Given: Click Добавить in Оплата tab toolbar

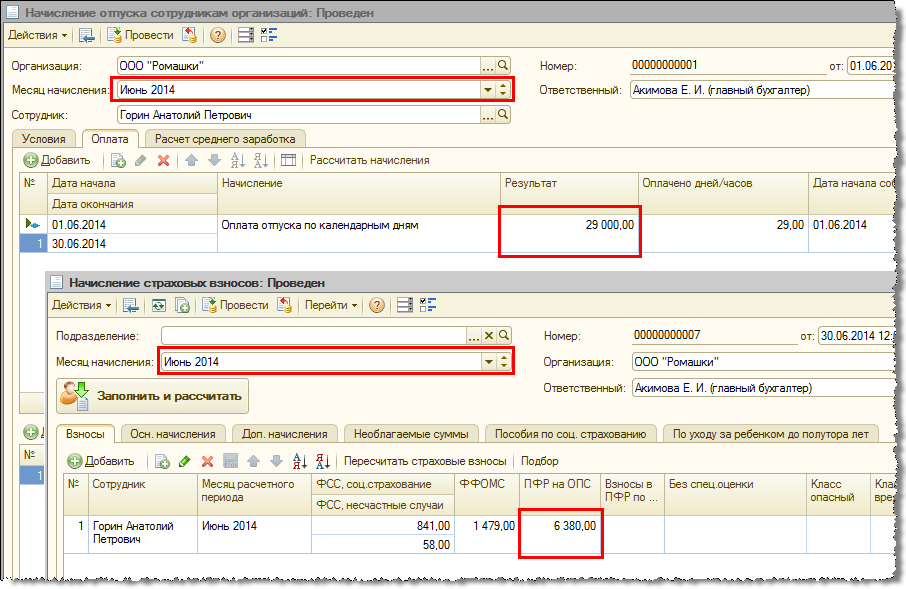Looking at the screenshot, I should click(x=57, y=160).
